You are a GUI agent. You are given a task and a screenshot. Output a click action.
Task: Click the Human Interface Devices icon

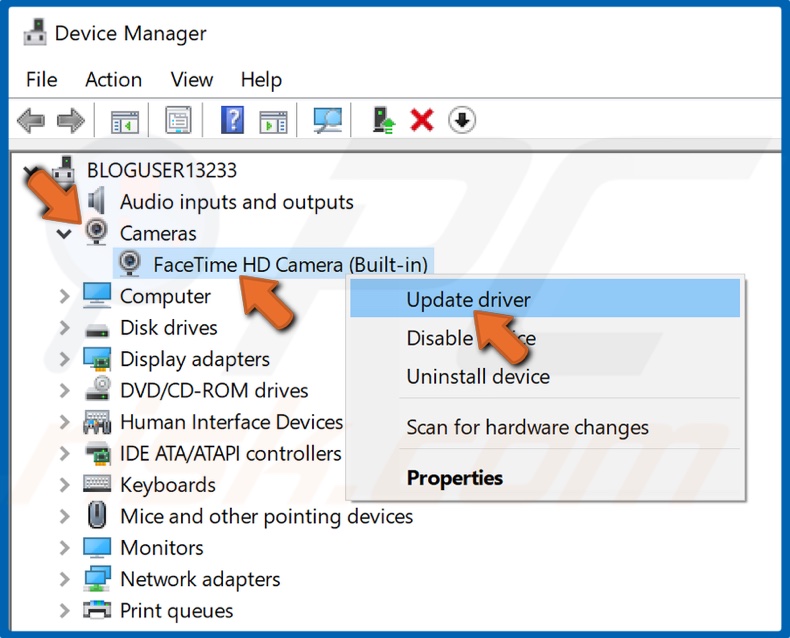97,422
